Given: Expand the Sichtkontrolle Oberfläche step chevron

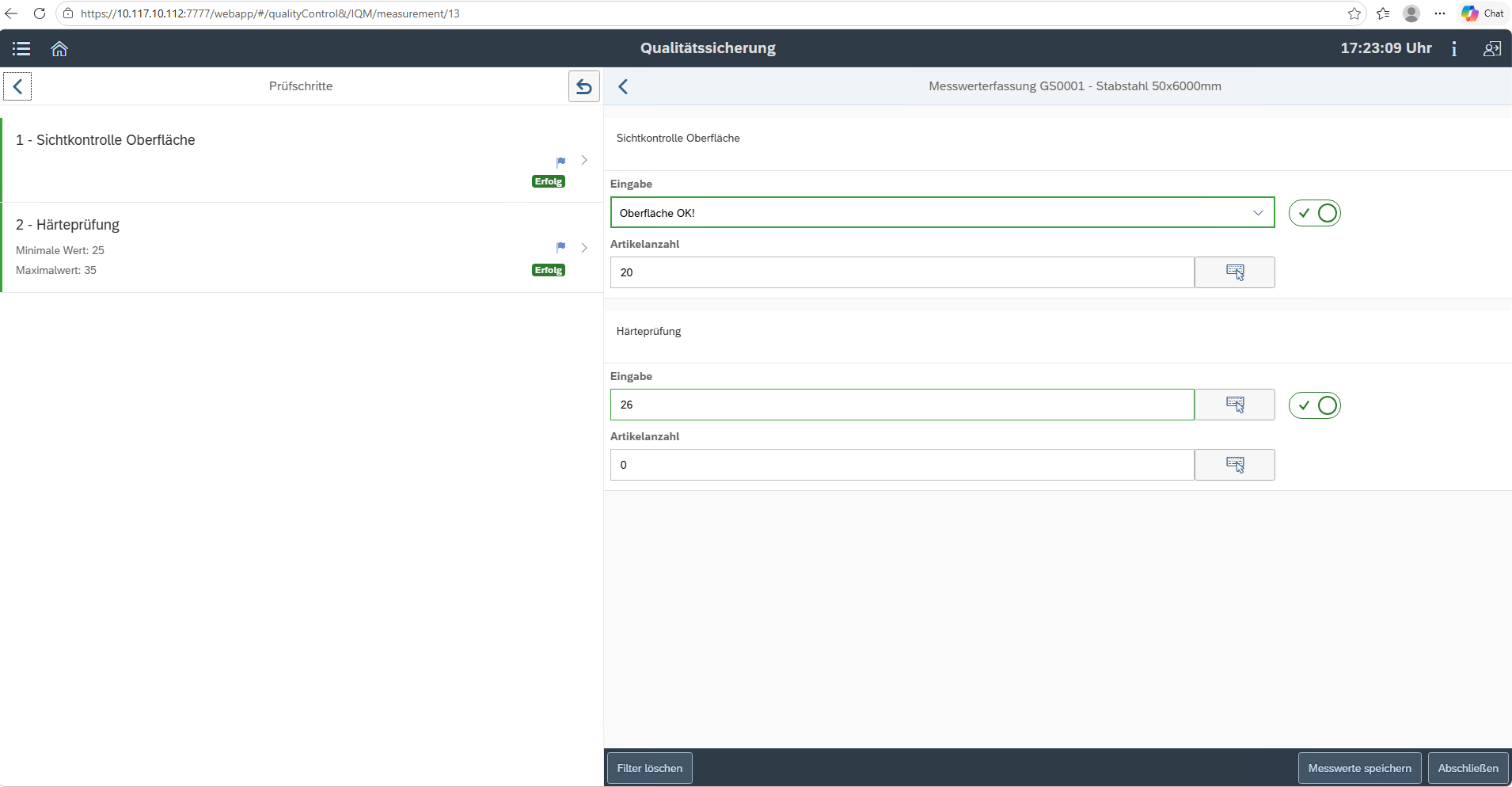Looking at the screenshot, I should (584, 160).
